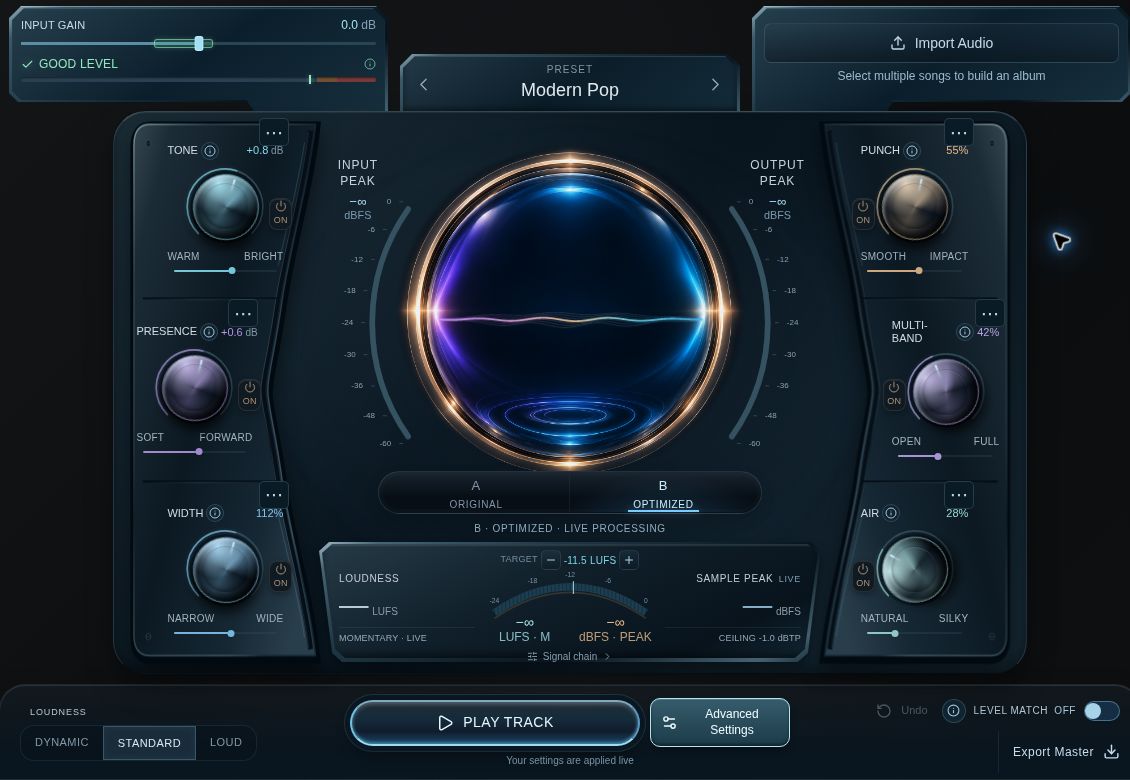Toggle the Width module ON power switch

(x=280, y=575)
